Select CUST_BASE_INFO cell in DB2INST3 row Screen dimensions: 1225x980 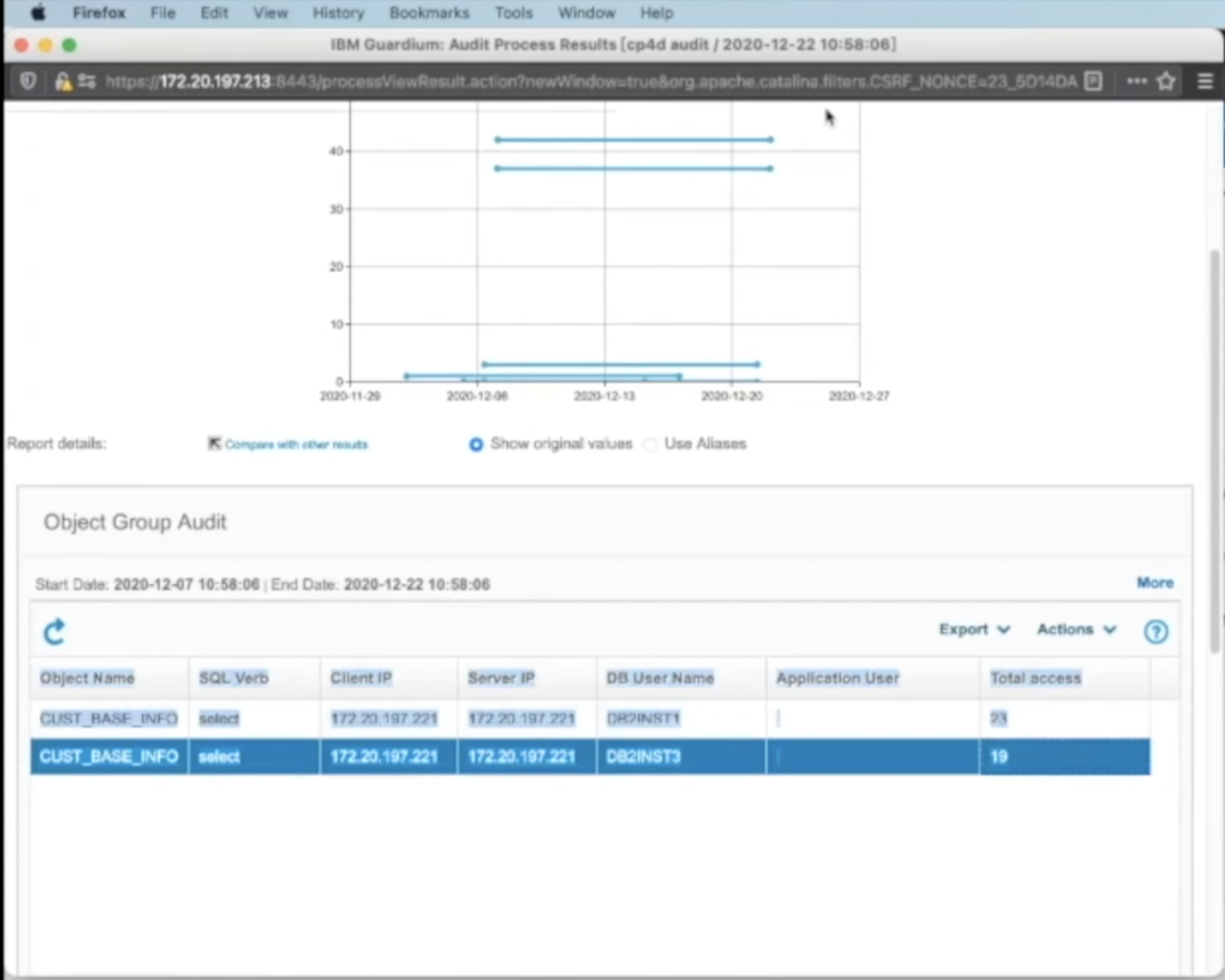pyautogui.click(x=108, y=757)
